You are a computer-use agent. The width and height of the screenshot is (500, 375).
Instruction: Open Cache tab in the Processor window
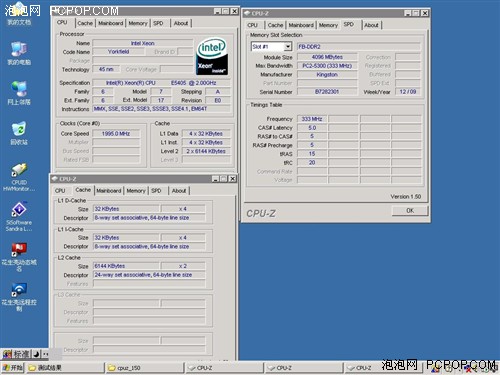(85, 23)
